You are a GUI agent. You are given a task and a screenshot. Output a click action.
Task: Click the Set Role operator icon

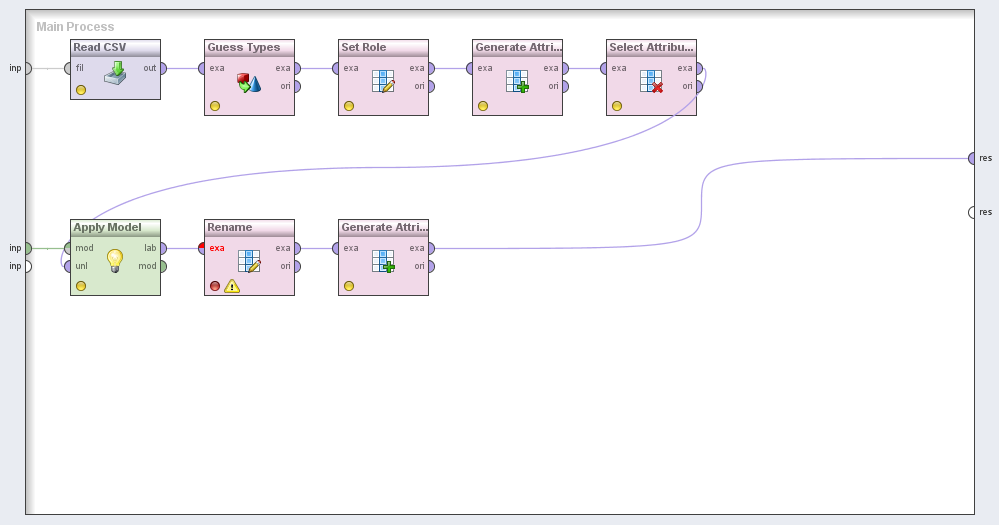tap(383, 81)
